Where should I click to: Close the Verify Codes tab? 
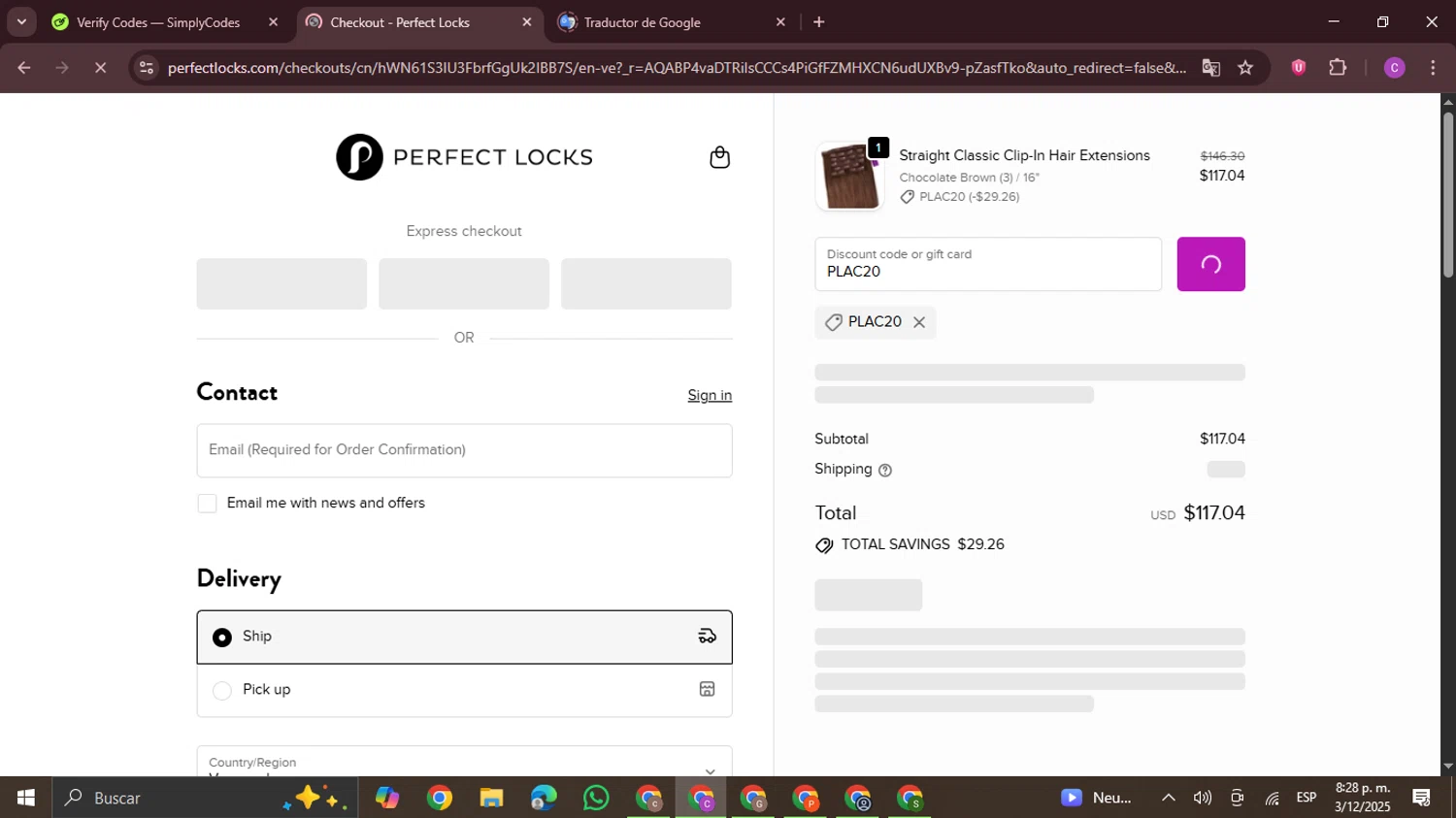(x=273, y=22)
